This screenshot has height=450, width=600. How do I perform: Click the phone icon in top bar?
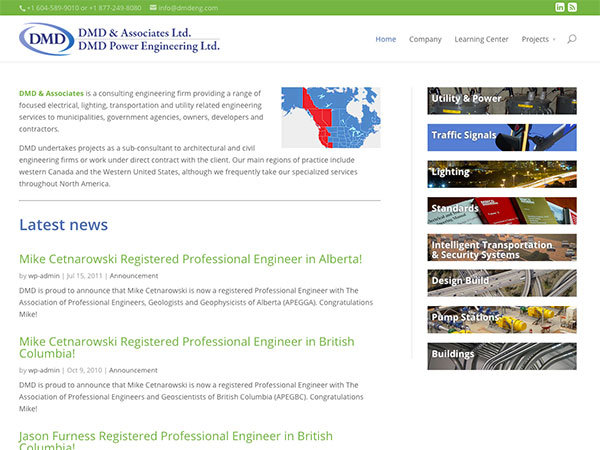[x=22, y=8]
